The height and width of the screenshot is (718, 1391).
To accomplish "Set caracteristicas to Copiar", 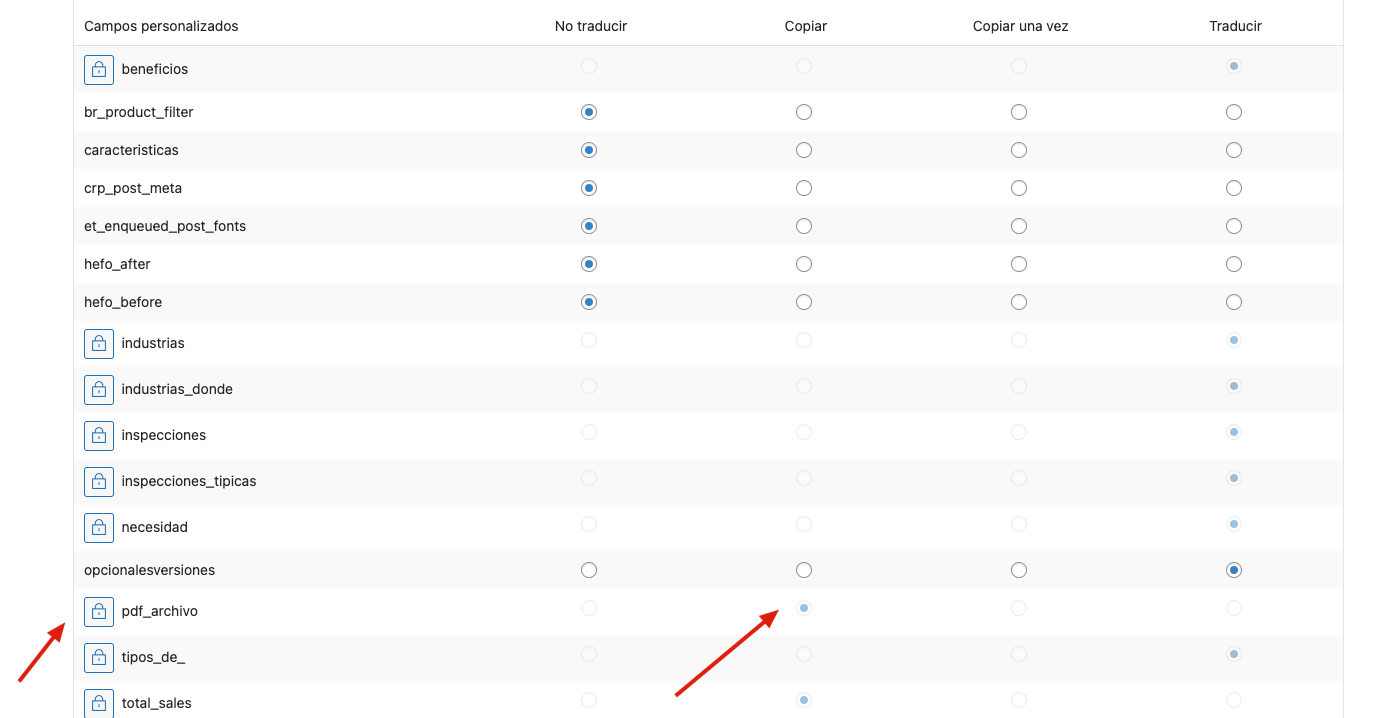I will coord(804,150).
